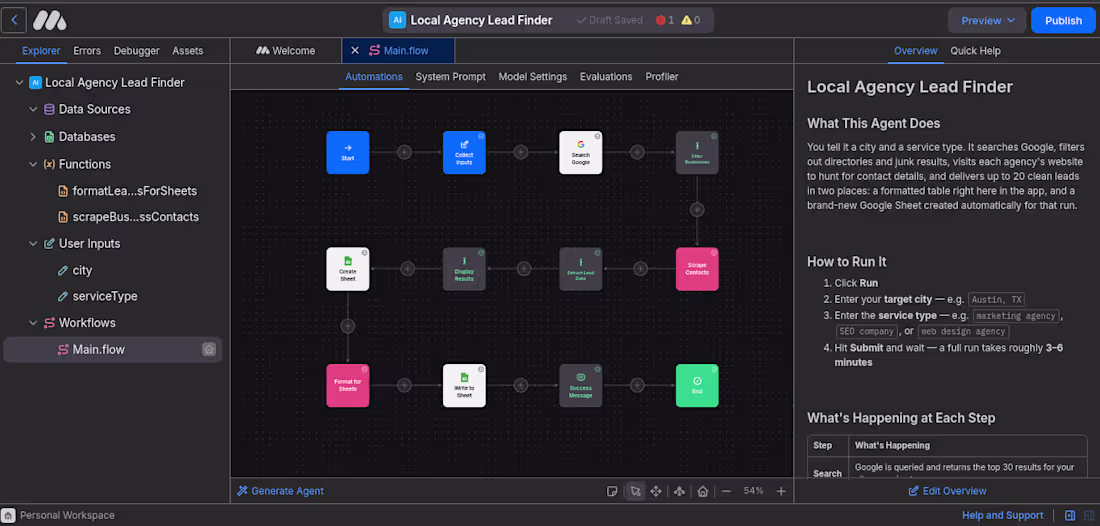1100x526 pixels.
Task: Click the yellow warning count indicator
Action: point(690,20)
